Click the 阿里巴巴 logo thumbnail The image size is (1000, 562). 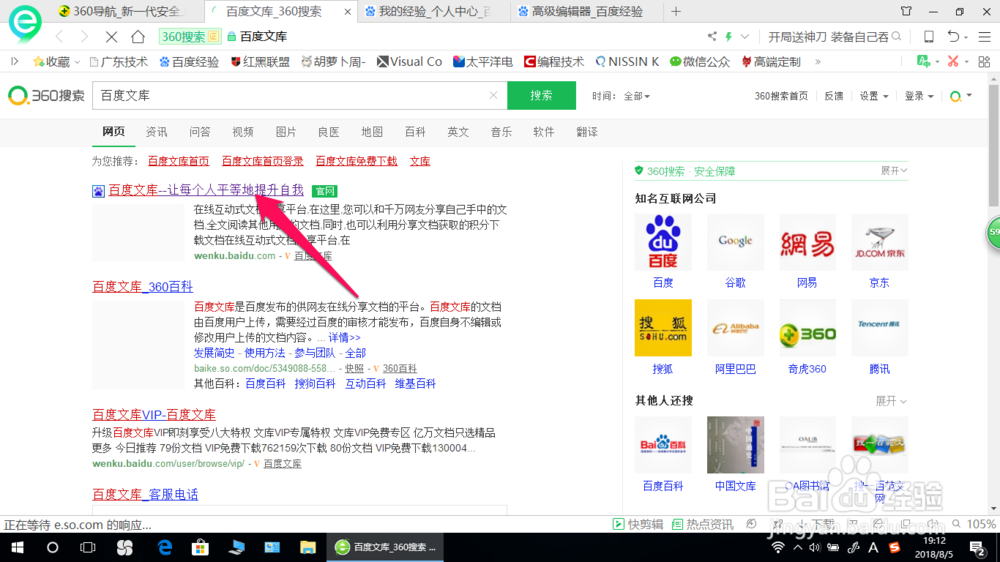pos(735,328)
